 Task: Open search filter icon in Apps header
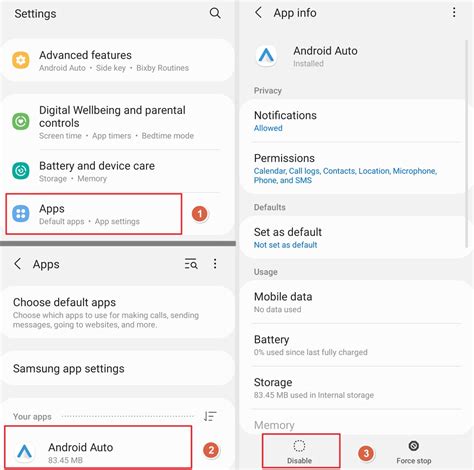pyautogui.click(x=191, y=264)
